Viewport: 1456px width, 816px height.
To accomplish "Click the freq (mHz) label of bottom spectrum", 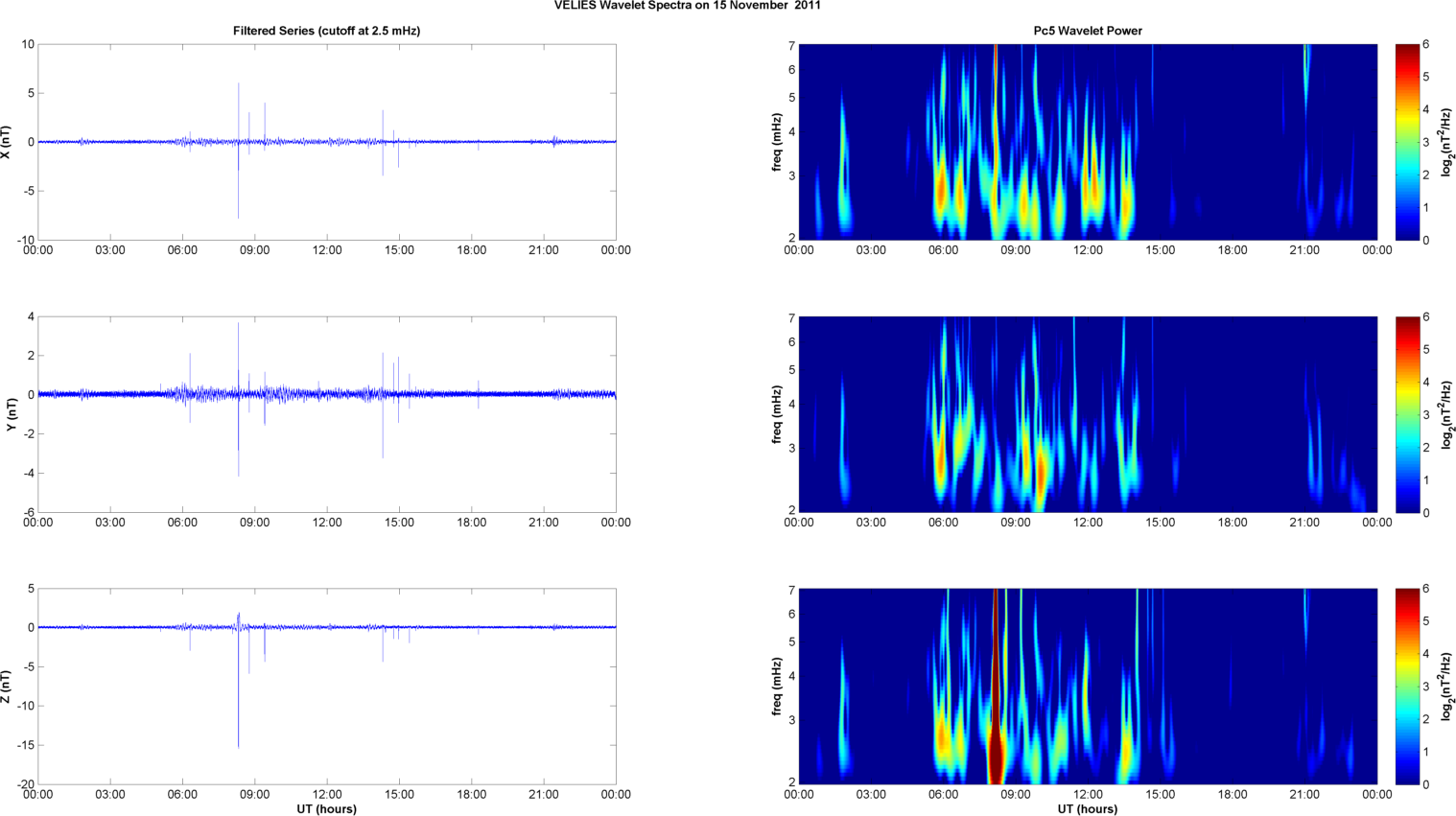I will (x=776, y=687).
